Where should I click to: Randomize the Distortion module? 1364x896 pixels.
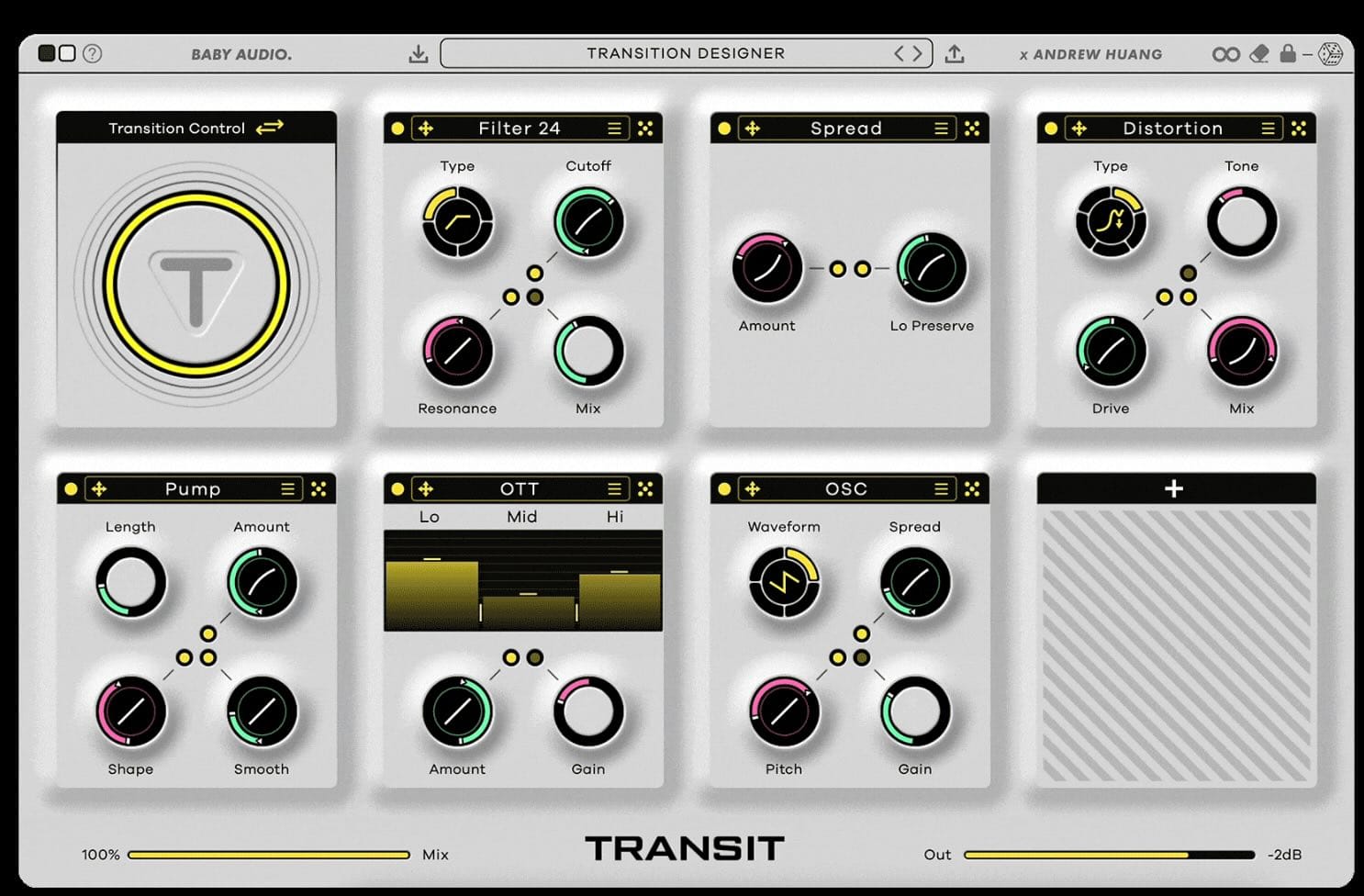pos(1299,129)
